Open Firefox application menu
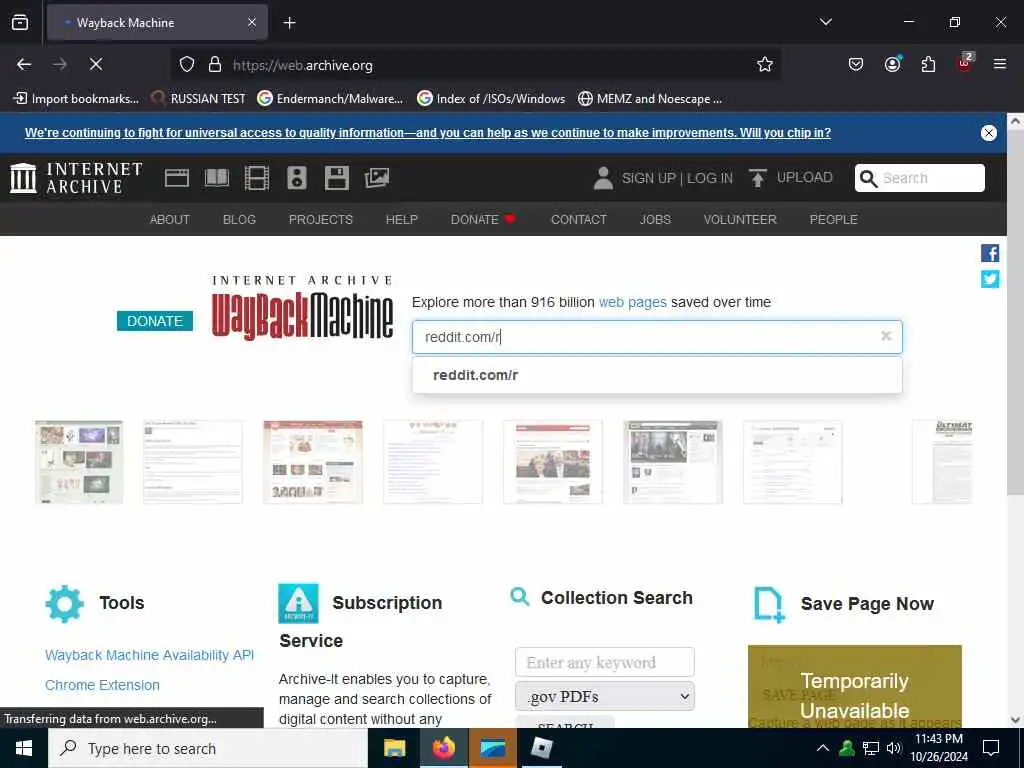Viewport: 1024px width, 768px height. tap(1000, 64)
